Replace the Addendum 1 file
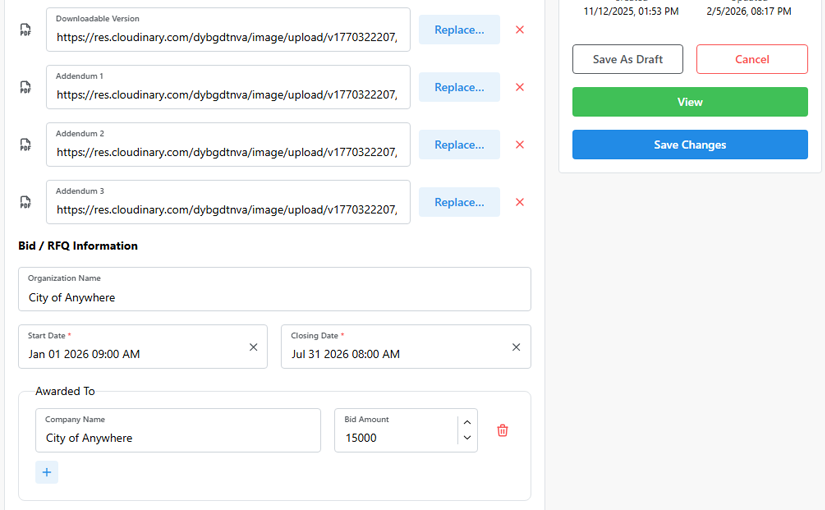The height and width of the screenshot is (510, 825). [459, 87]
